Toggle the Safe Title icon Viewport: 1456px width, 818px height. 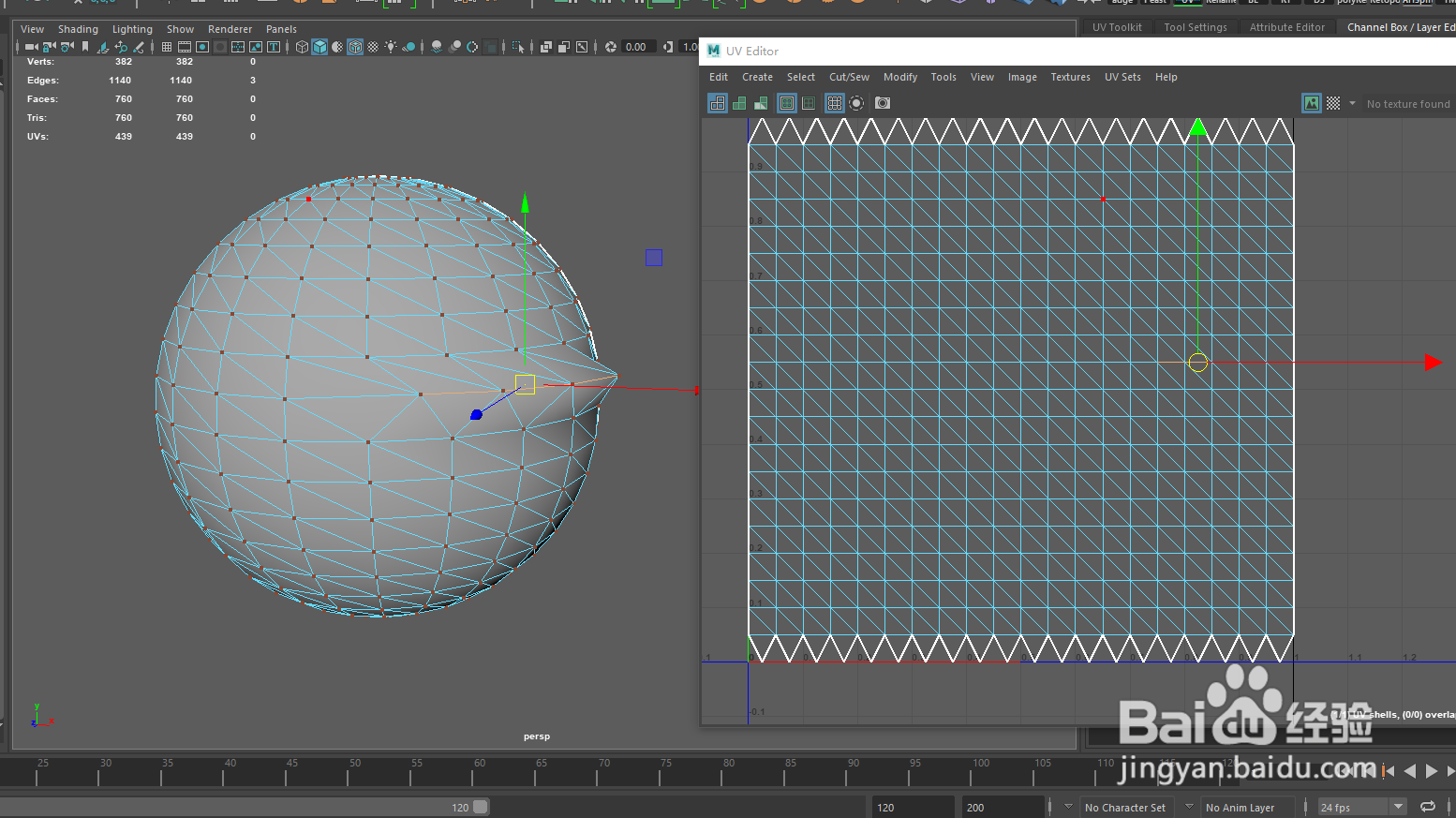point(274,47)
